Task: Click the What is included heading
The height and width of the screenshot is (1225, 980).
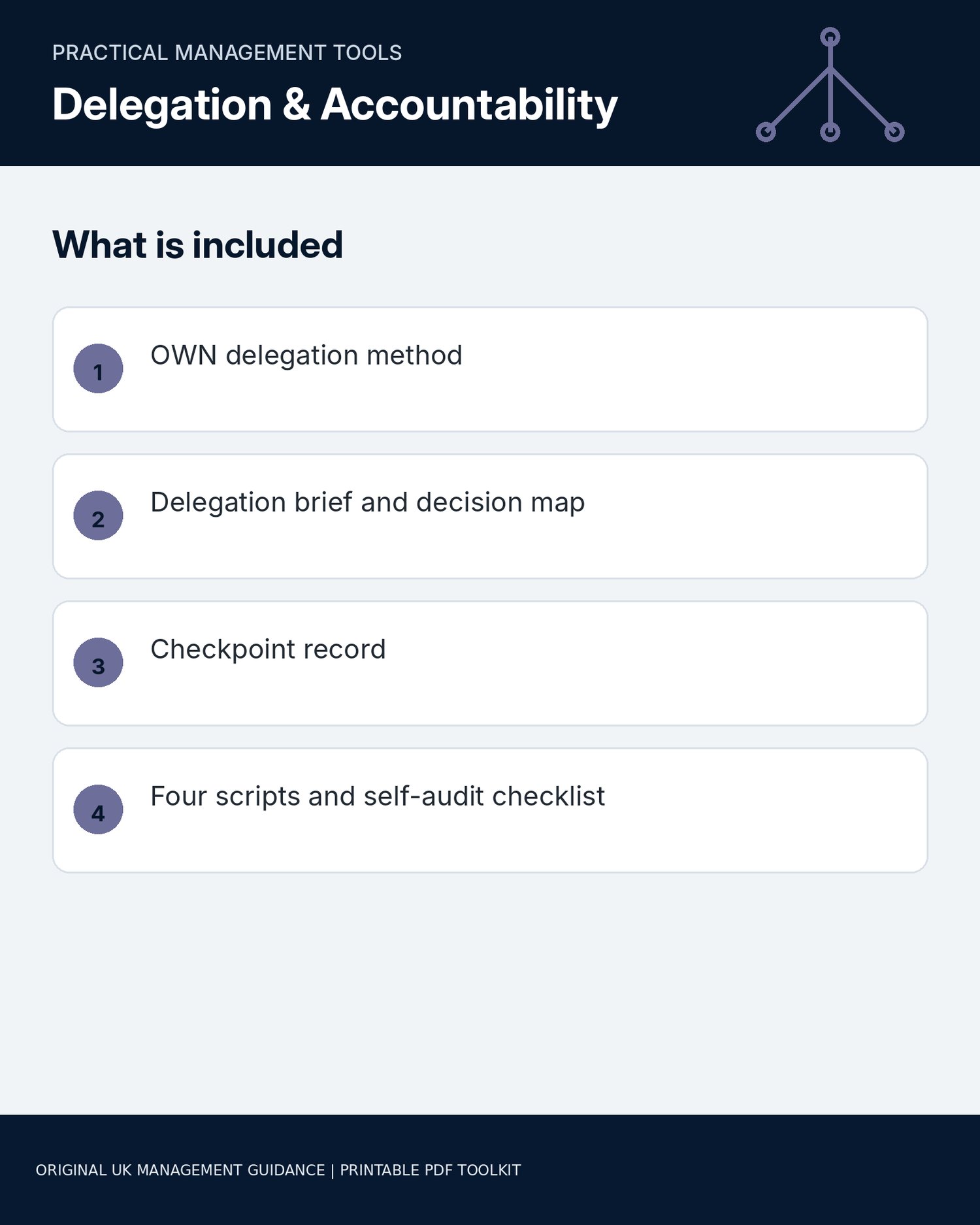Action: [197, 245]
